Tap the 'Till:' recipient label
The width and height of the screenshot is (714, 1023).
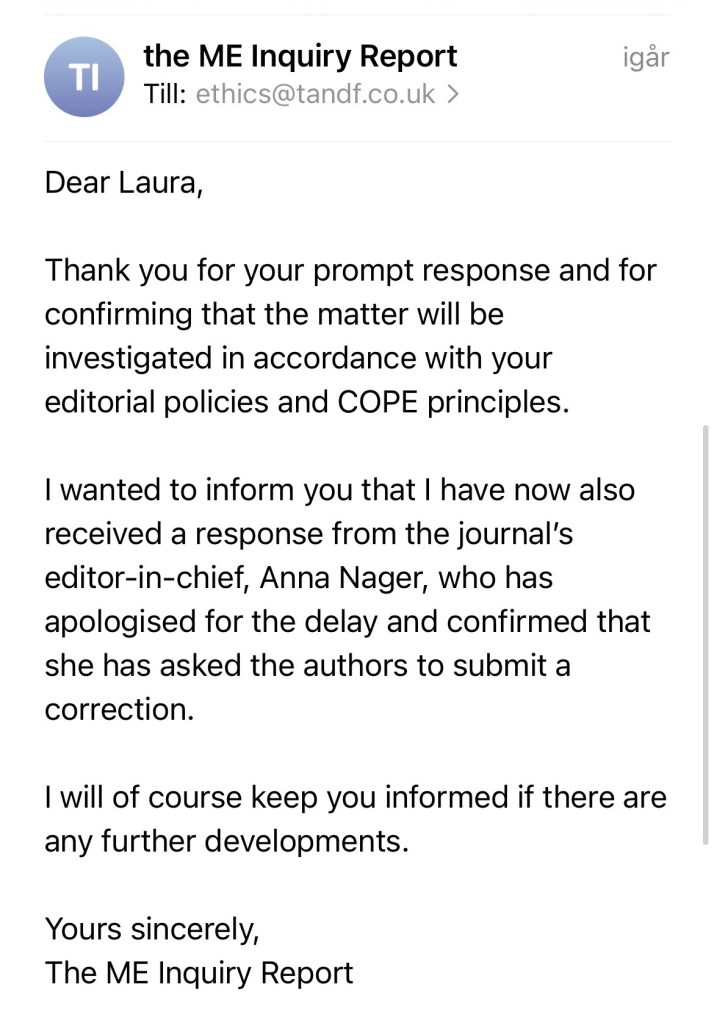pyautogui.click(x=165, y=94)
